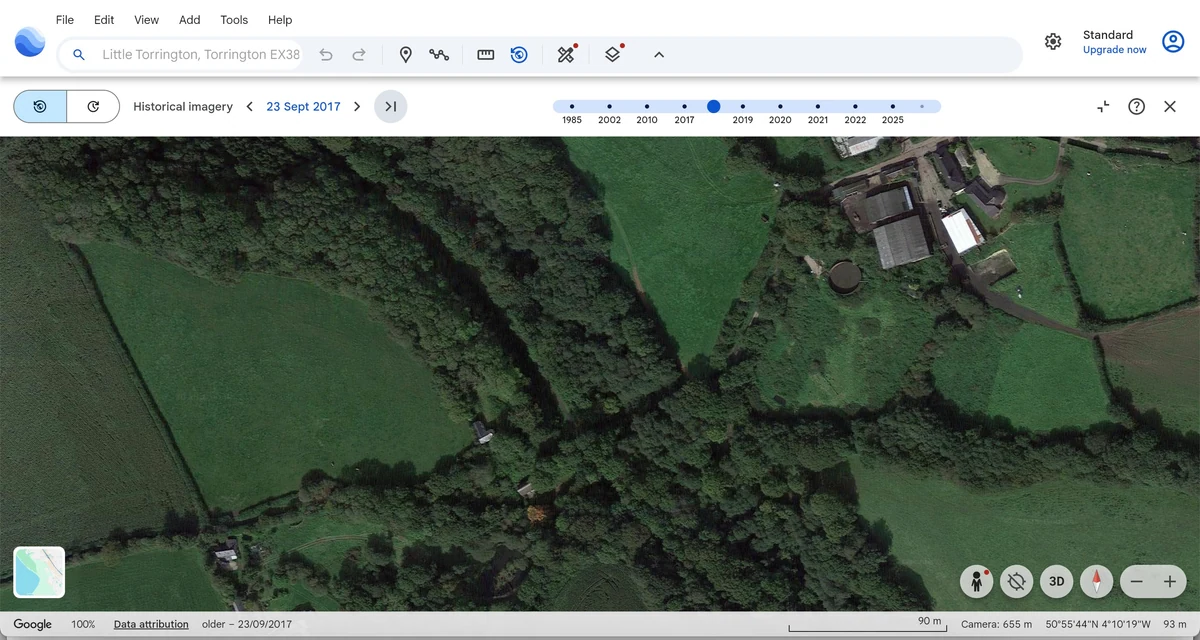Jump to the latest imagery

click(391, 106)
